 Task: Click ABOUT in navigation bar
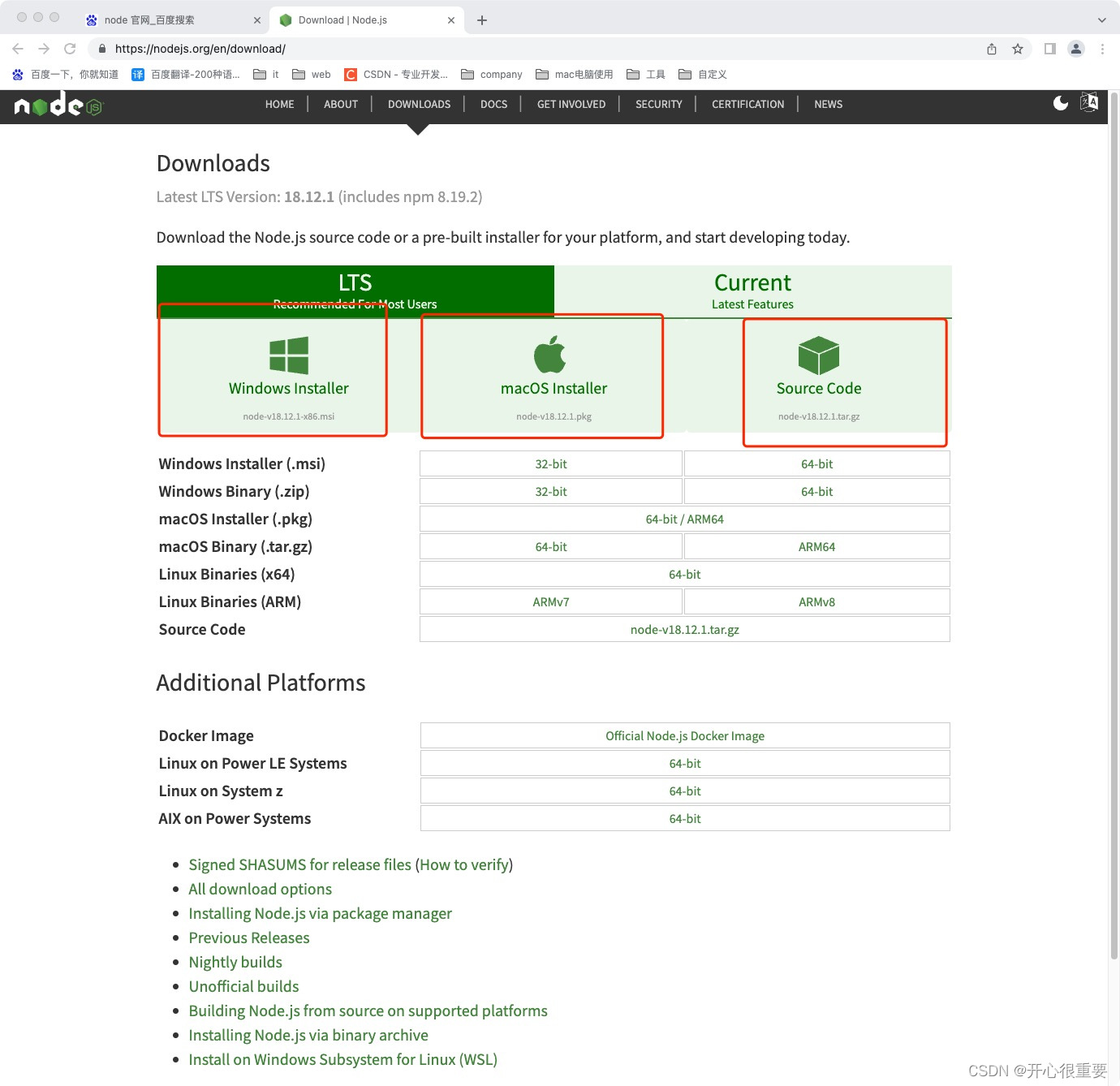click(341, 104)
